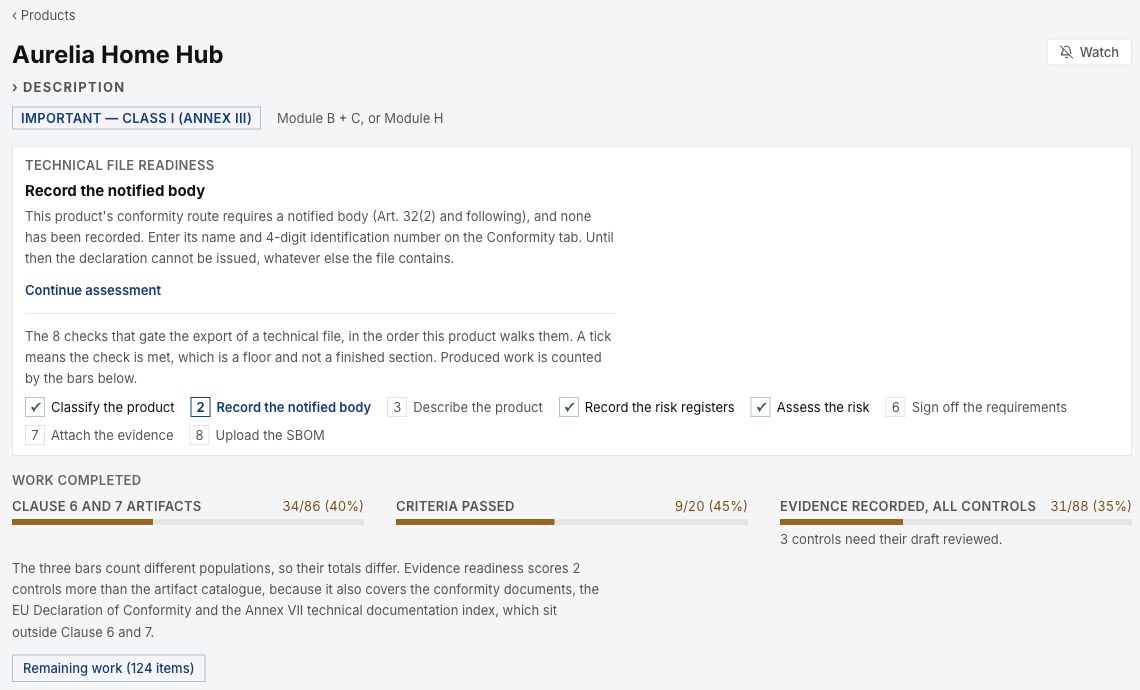Image resolution: width=1140 pixels, height=690 pixels.
Task: Click the 'Record the notified body' heading
Action: coord(115,190)
